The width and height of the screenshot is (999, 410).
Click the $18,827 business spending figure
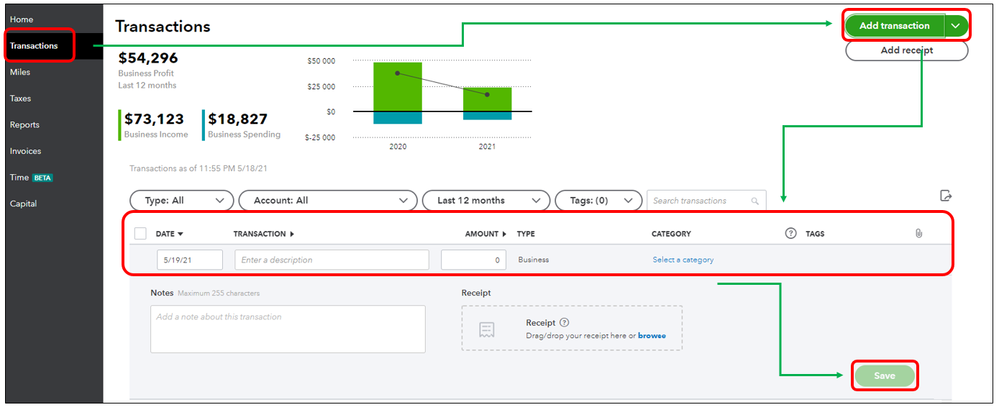pos(238,119)
